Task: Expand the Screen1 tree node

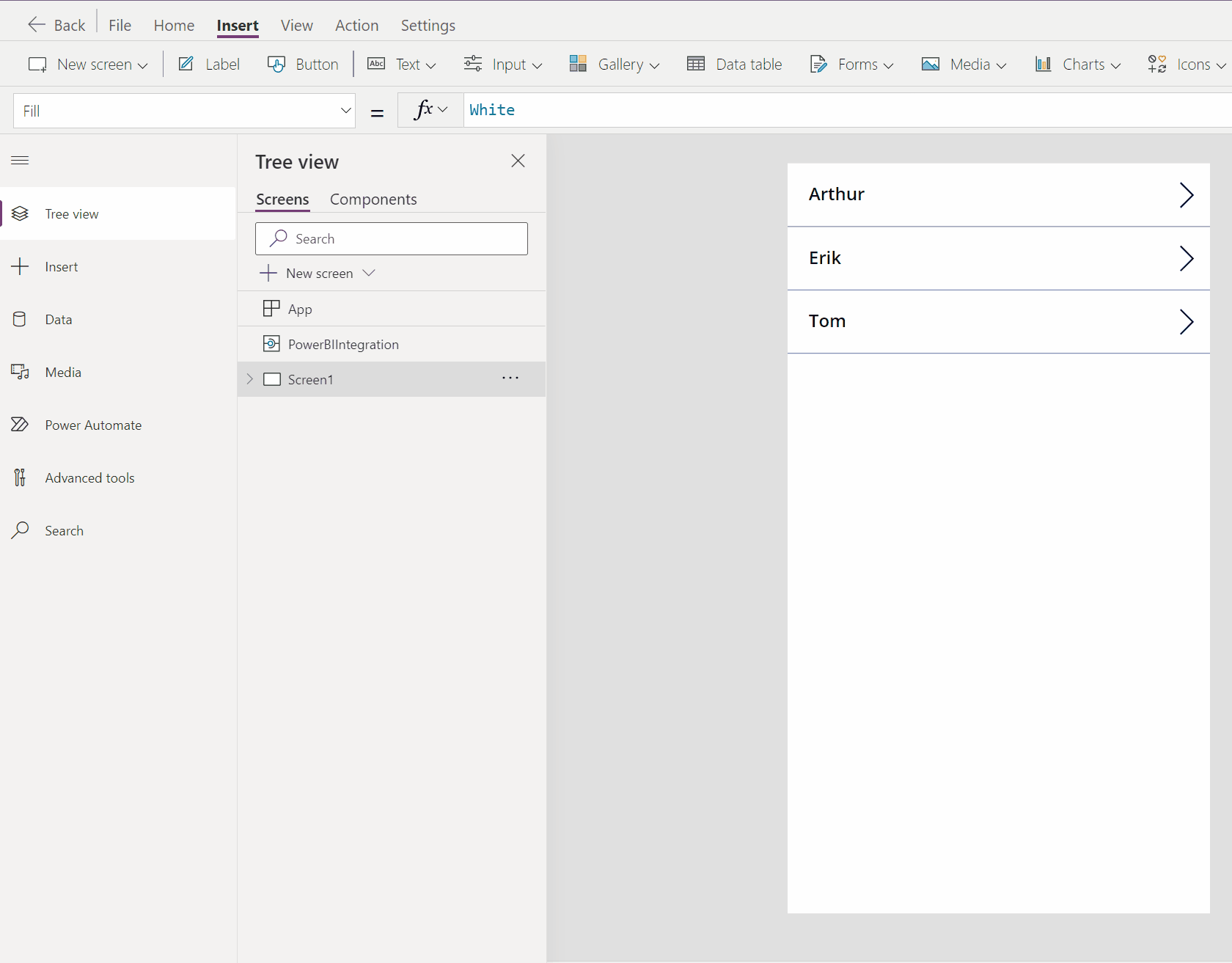Action: 250,379
